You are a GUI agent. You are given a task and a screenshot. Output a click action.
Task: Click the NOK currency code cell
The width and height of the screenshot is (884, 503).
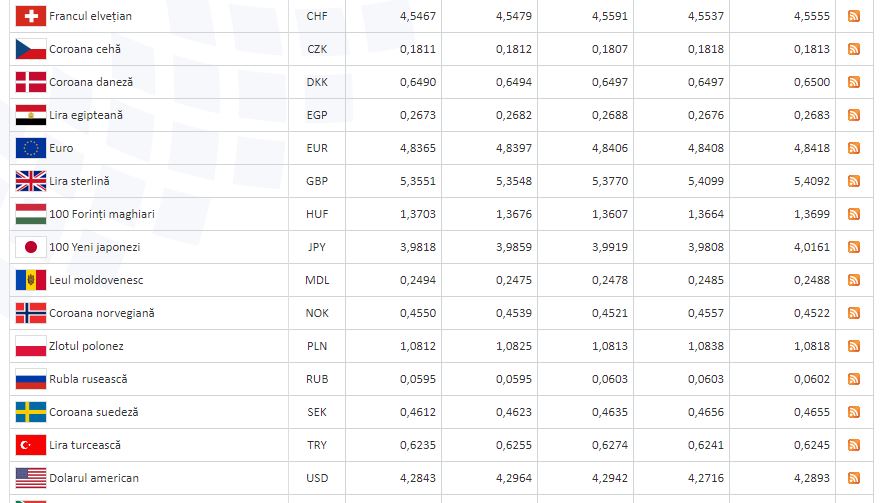point(317,313)
